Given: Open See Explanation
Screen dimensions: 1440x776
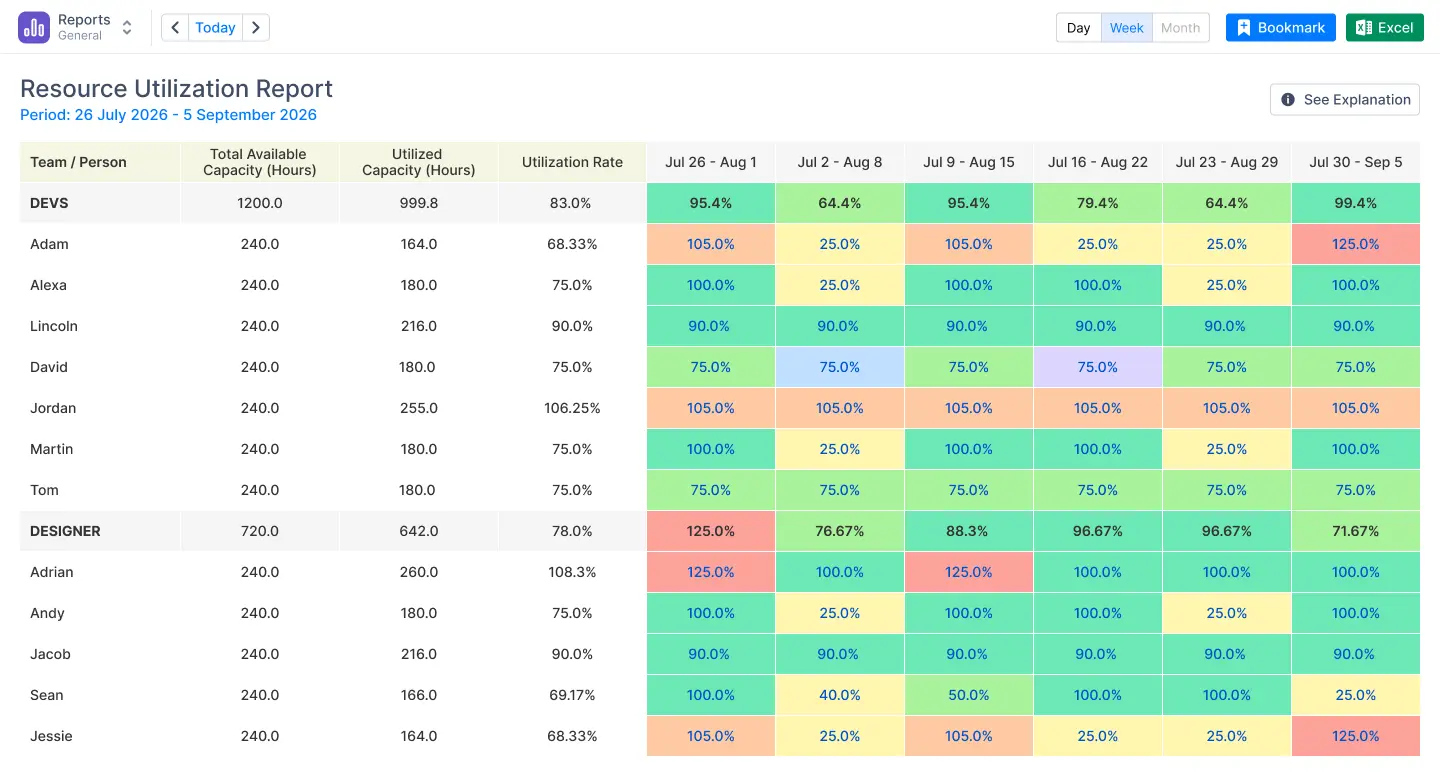Looking at the screenshot, I should coord(1345,99).
